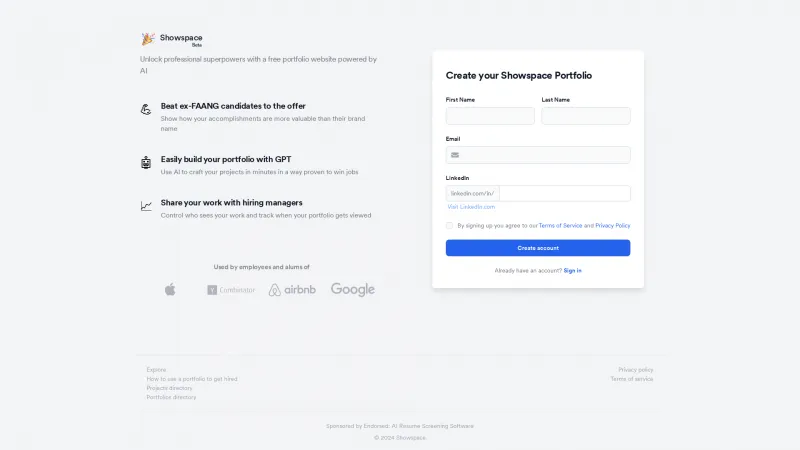800x450 pixels.
Task: Click the hiring managers chart icon
Action: [x=146, y=205]
